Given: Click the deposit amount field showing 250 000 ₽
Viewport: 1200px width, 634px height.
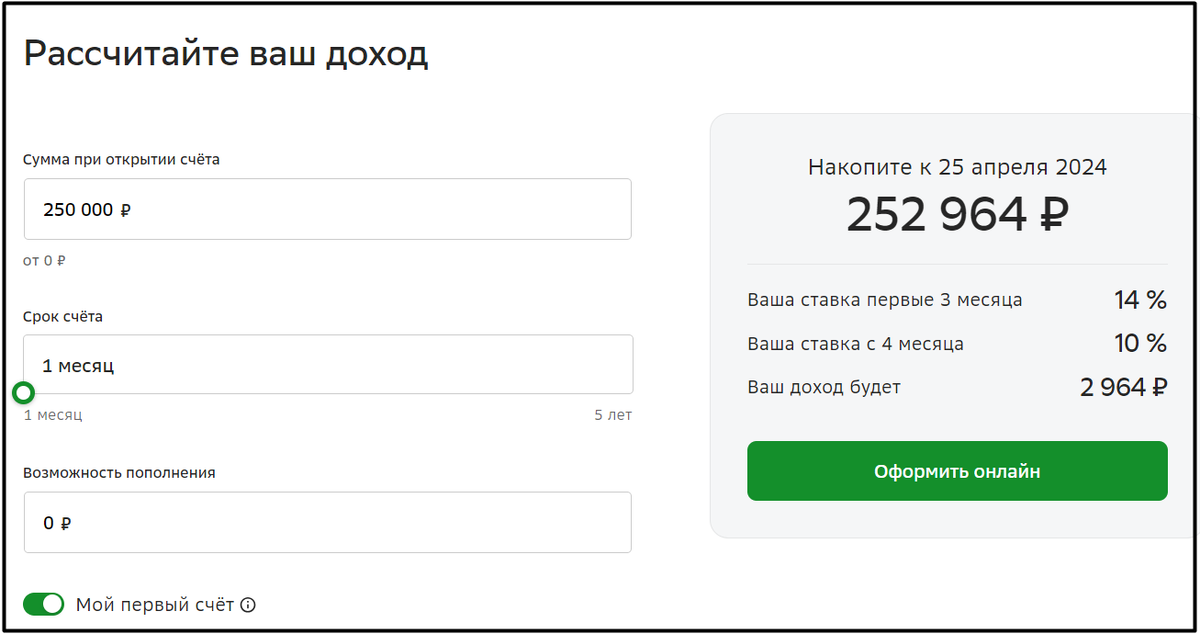Looking at the screenshot, I should [x=327, y=209].
